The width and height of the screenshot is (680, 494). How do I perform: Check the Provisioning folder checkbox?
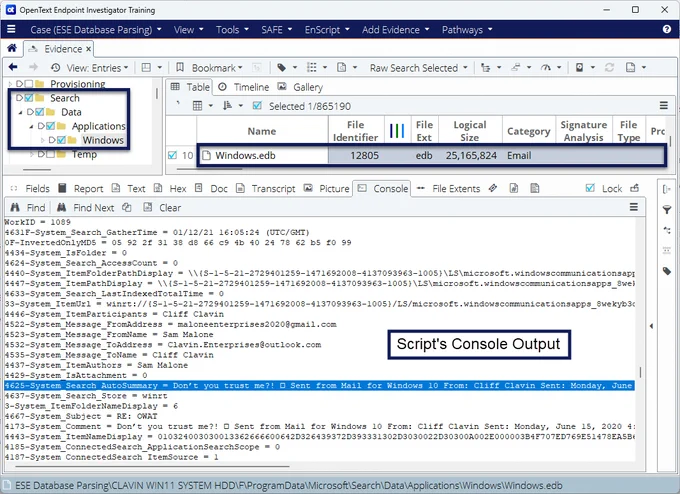[x=29, y=84]
